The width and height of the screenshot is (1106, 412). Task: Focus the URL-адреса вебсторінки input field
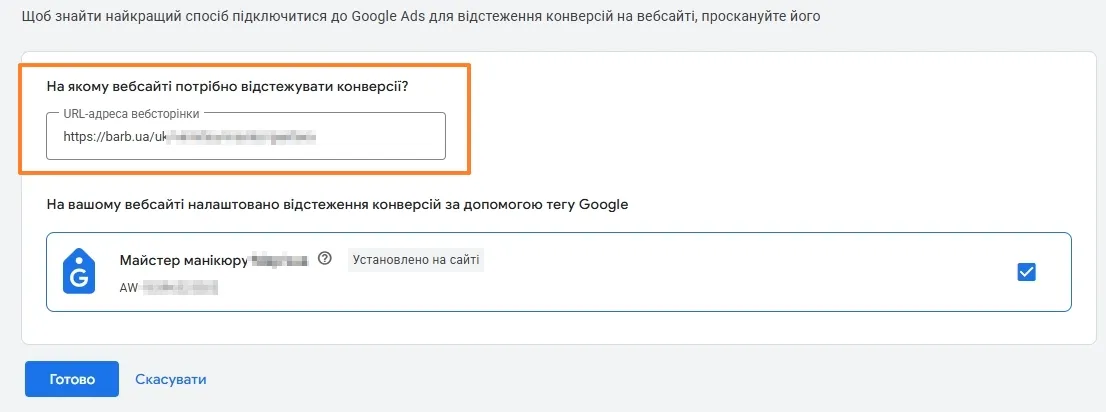click(245, 136)
